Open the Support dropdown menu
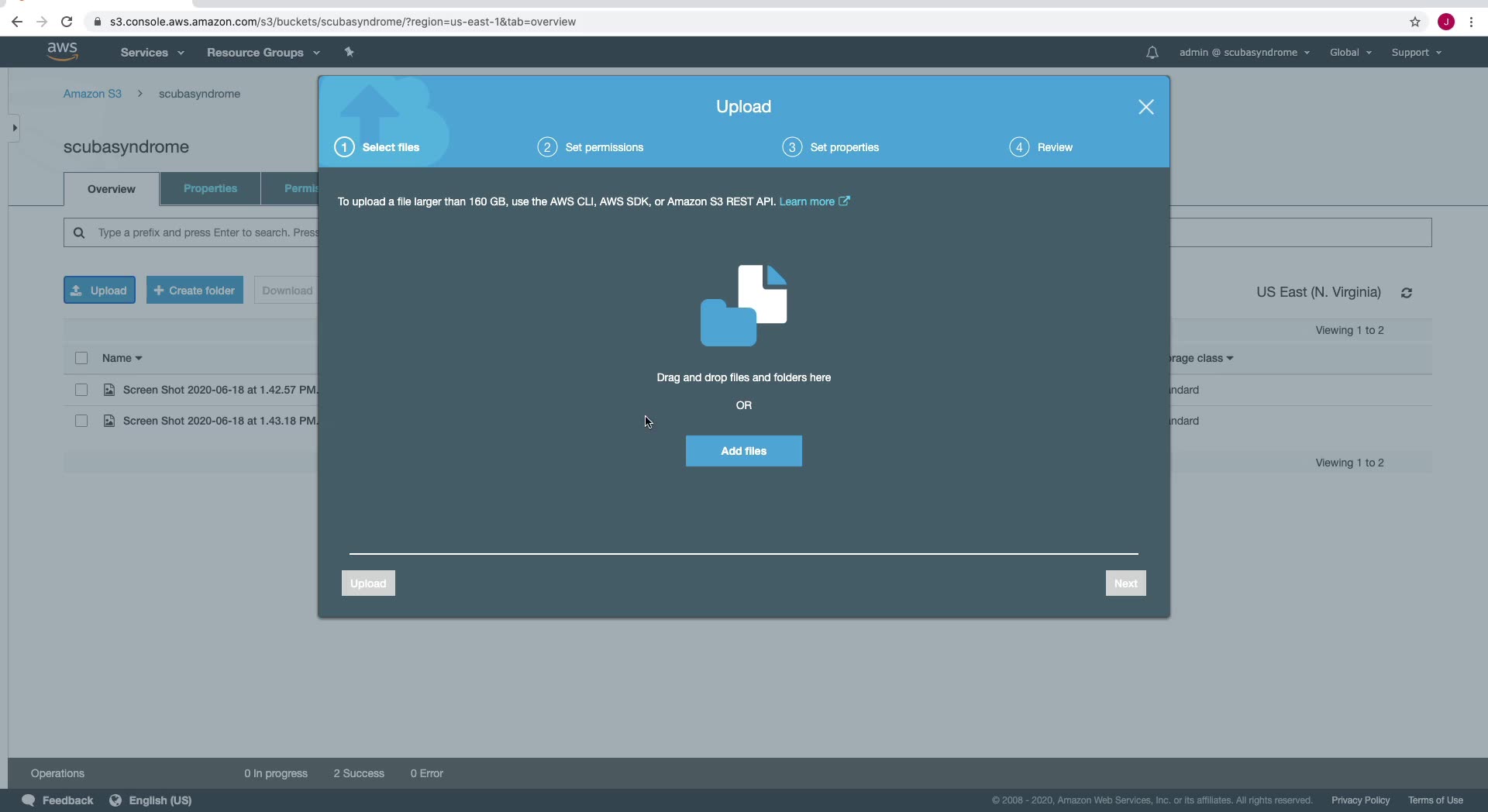The width and height of the screenshot is (1488, 812). (x=1416, y=53)
